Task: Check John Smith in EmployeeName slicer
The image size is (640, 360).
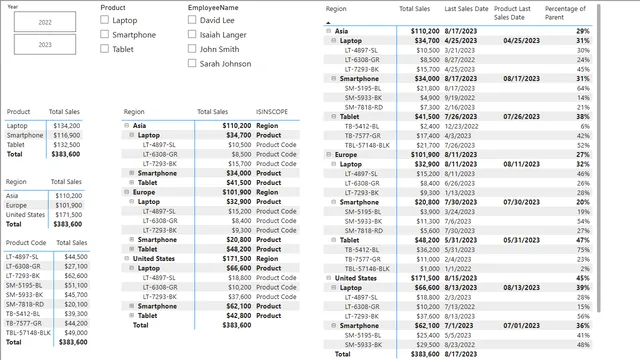Action: coord(192,49)
